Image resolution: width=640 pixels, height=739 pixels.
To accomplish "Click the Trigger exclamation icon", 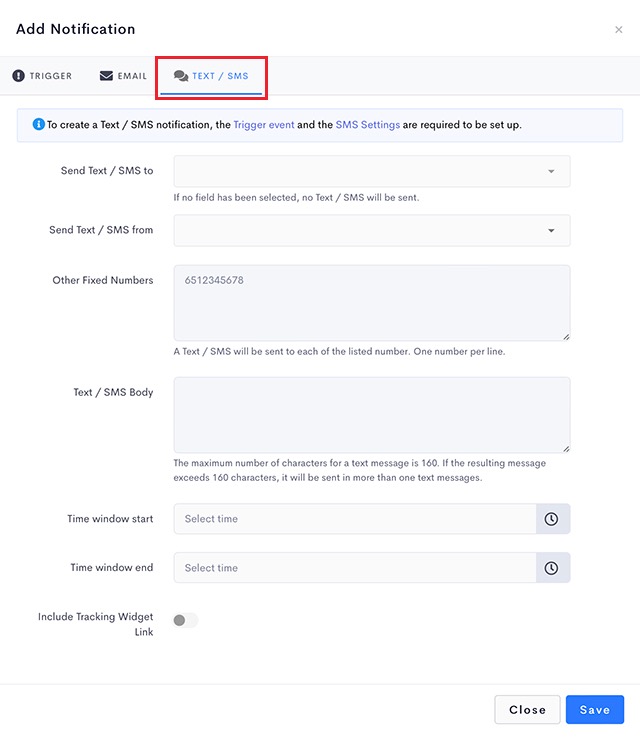I will point(18,75).
